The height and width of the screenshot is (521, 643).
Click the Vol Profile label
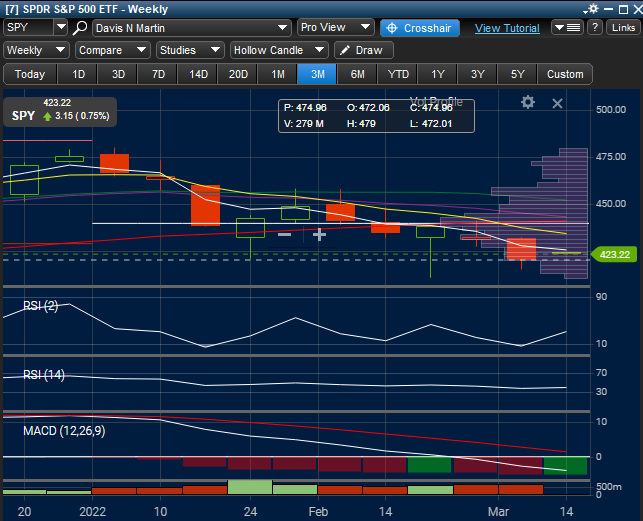436,101
